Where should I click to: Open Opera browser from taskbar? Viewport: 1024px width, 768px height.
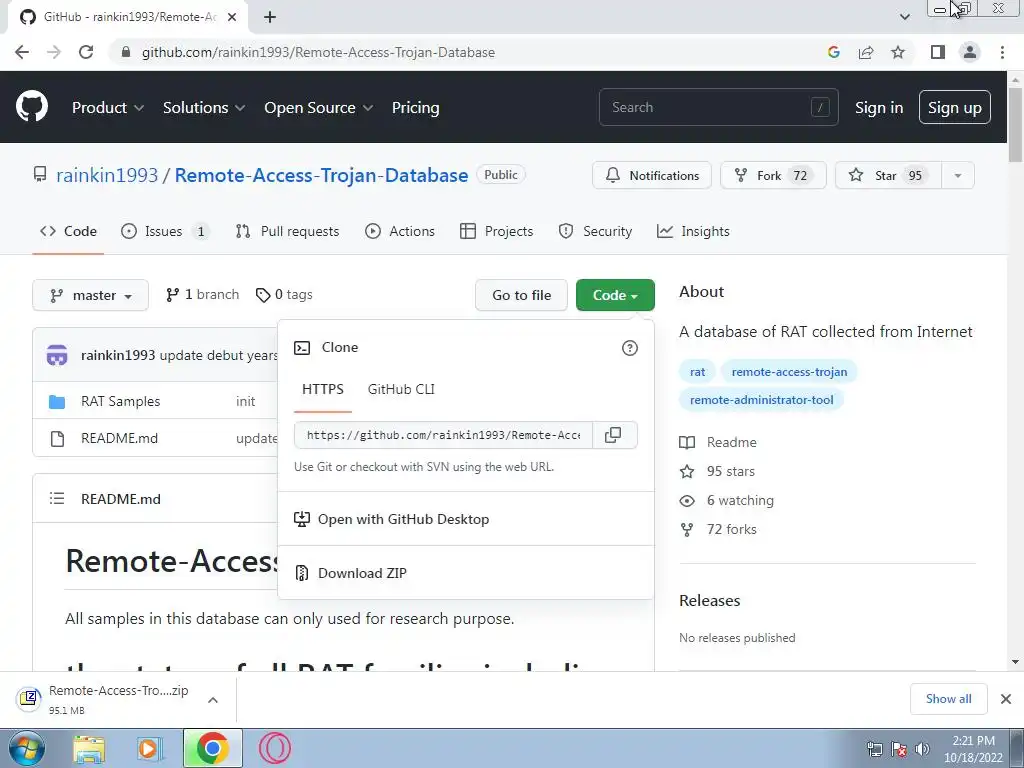click(275, 748)
